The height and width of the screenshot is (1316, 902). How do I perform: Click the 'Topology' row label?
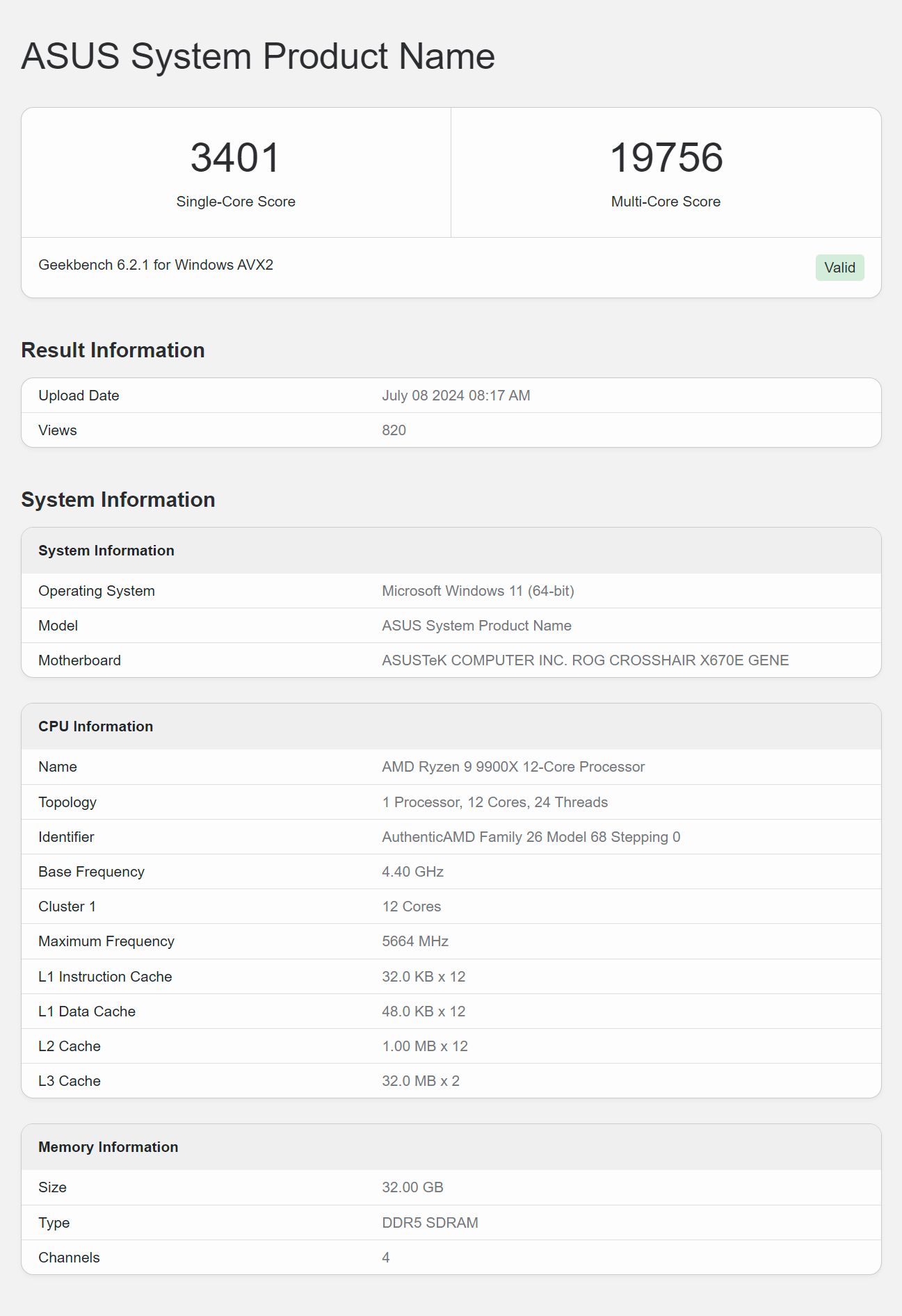(67, 802)
